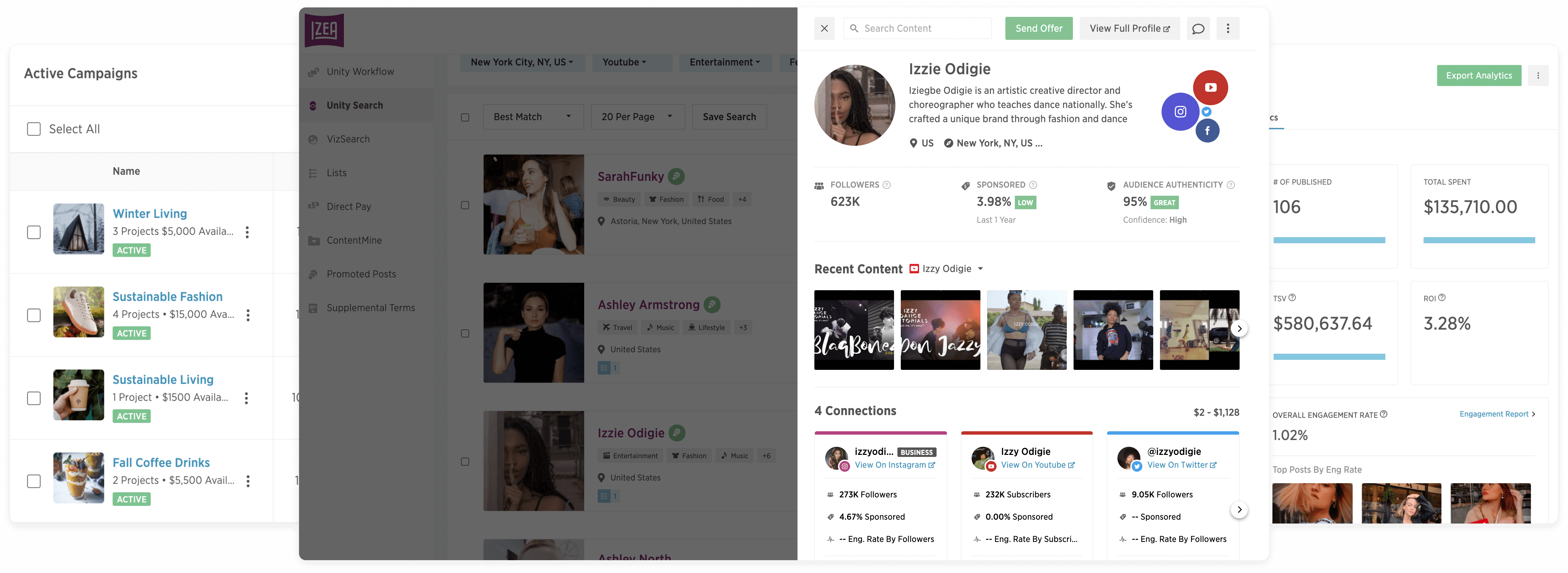Click the View On Youtube link

1037,465
